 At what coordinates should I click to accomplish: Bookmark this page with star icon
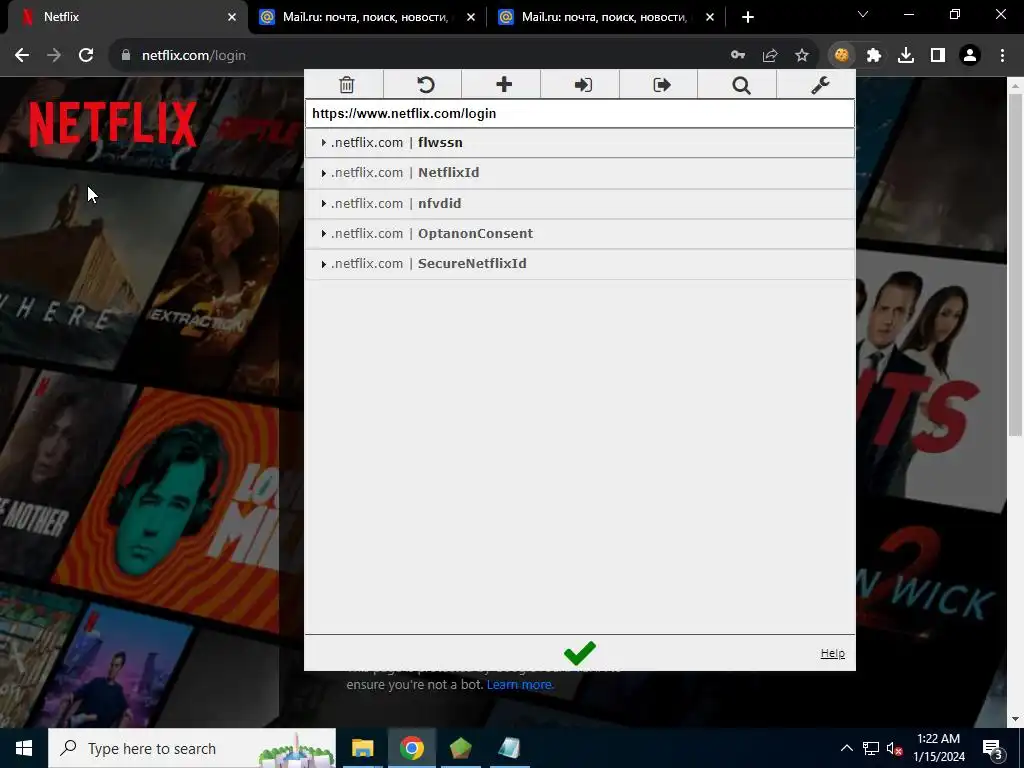(x=802, y=56)
